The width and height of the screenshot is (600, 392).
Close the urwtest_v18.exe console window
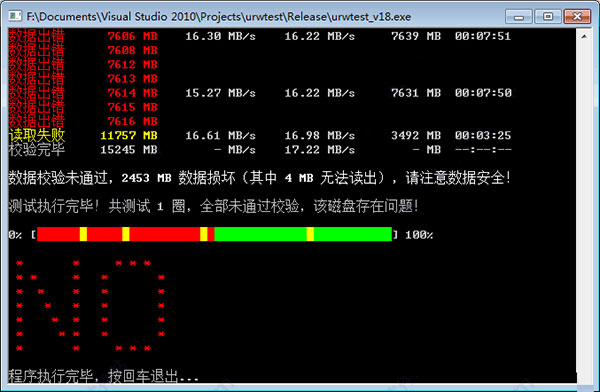(x=577, y=16)
